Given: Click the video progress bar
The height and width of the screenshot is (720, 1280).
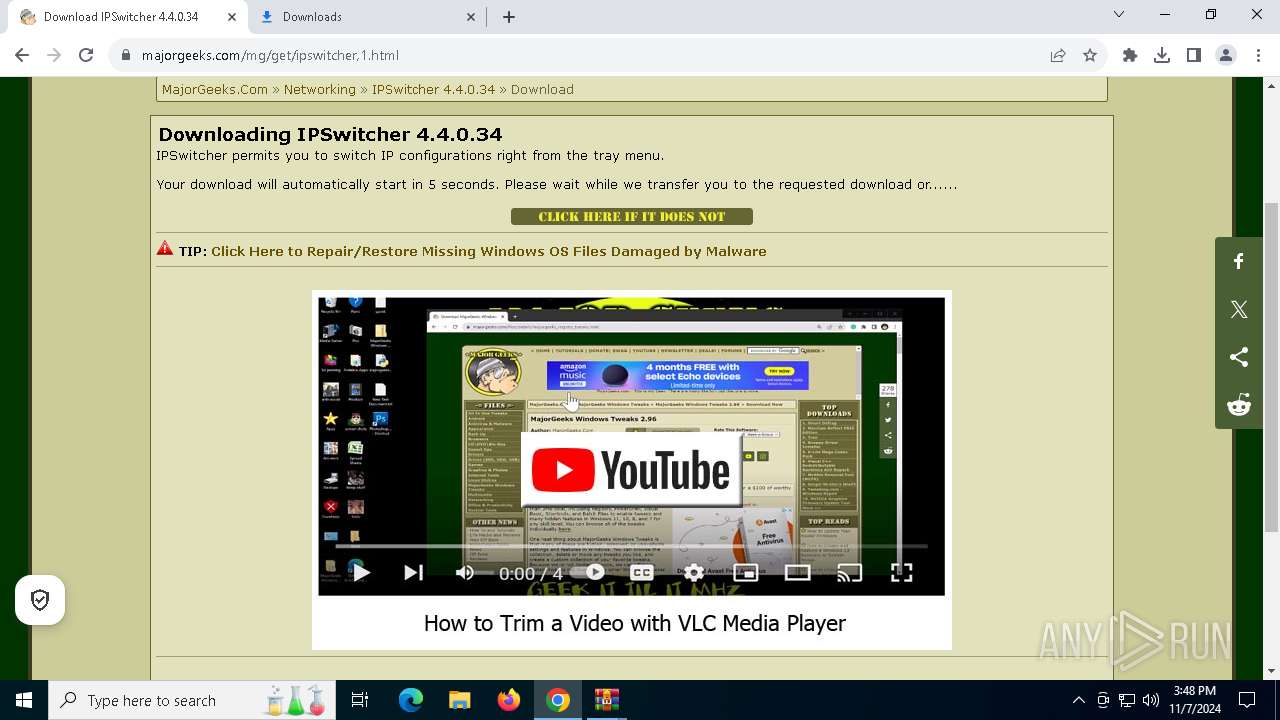Looking at the screenshot, I should tap(631, 546).
